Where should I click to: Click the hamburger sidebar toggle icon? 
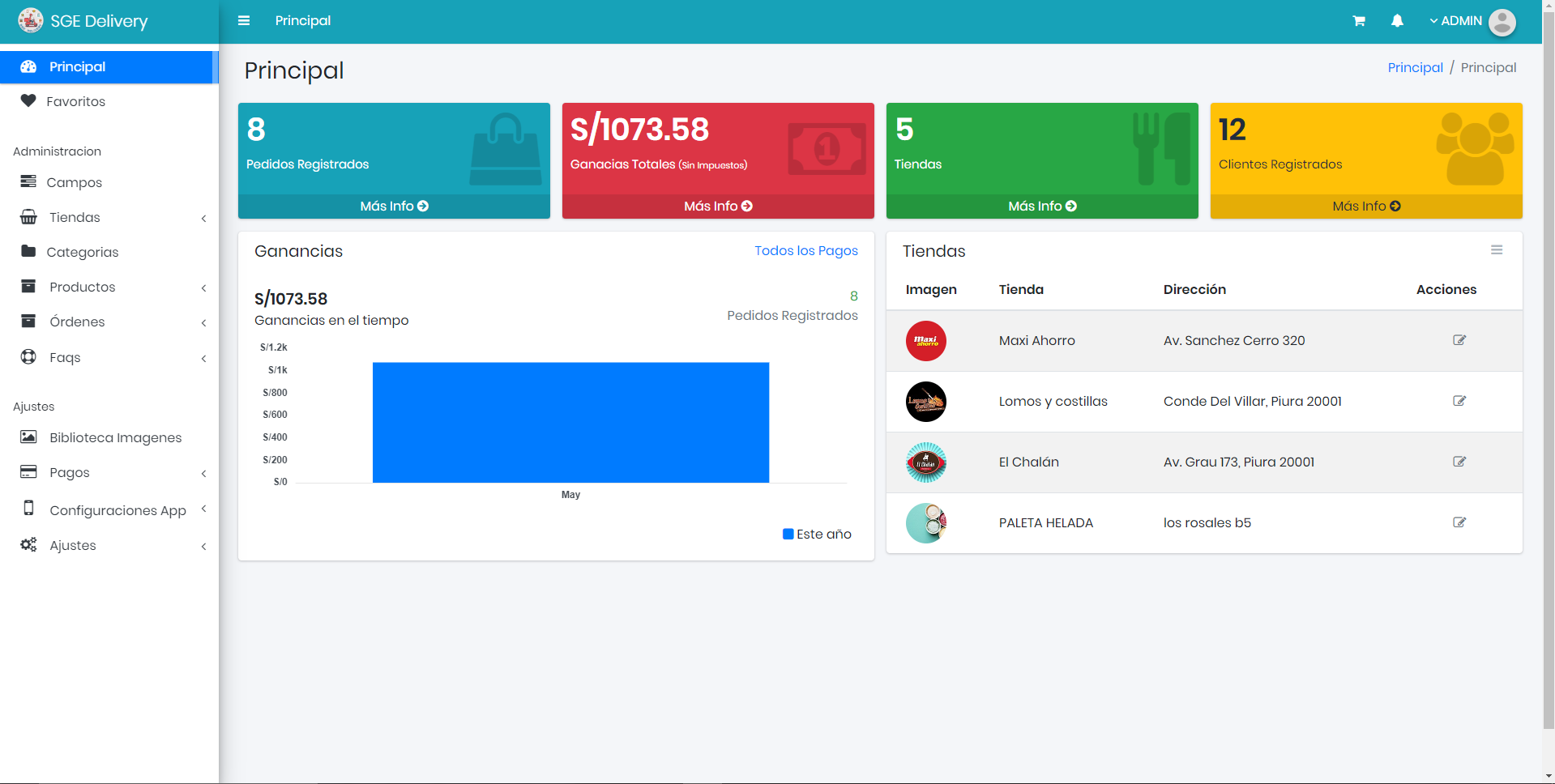[243, 21]
